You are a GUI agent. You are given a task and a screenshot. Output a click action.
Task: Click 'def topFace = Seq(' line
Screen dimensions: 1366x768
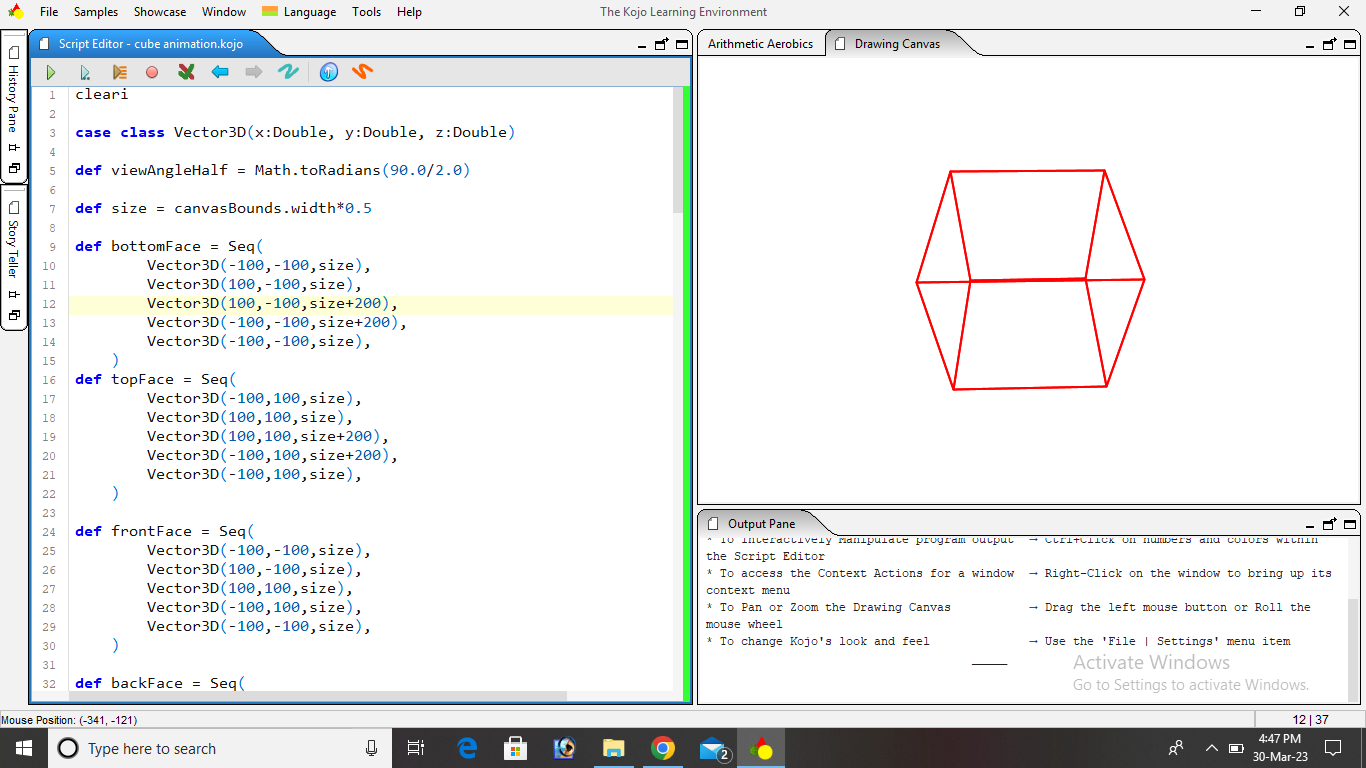click(x=156, y=379)
